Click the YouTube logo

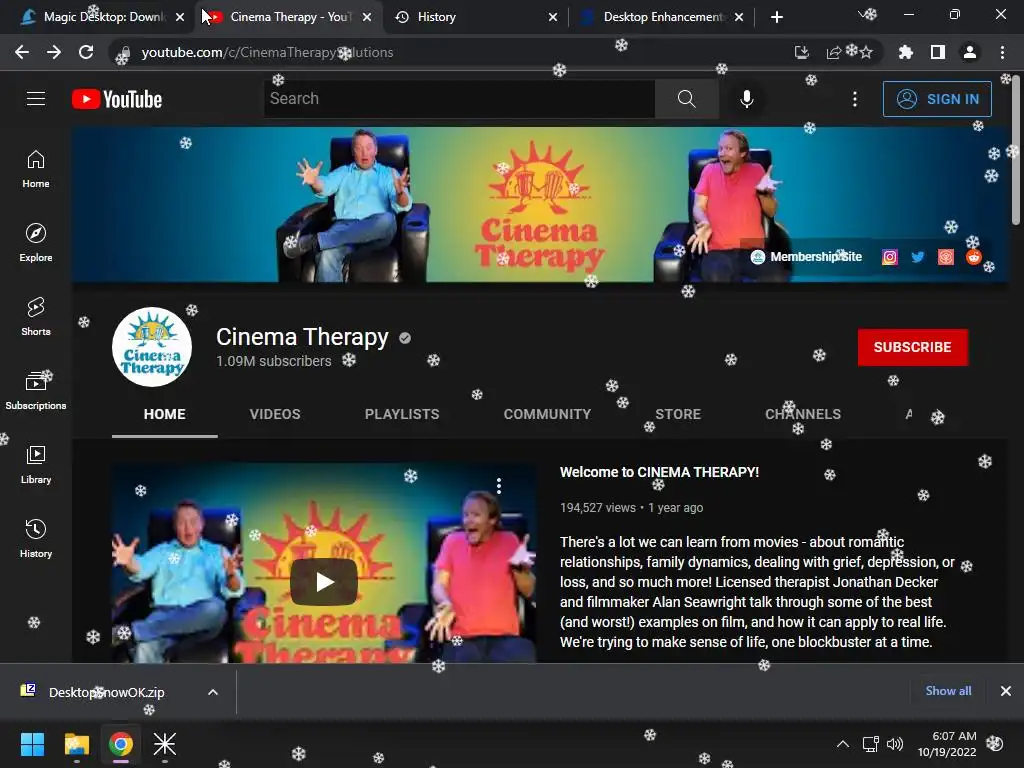[x=117, y=99]
